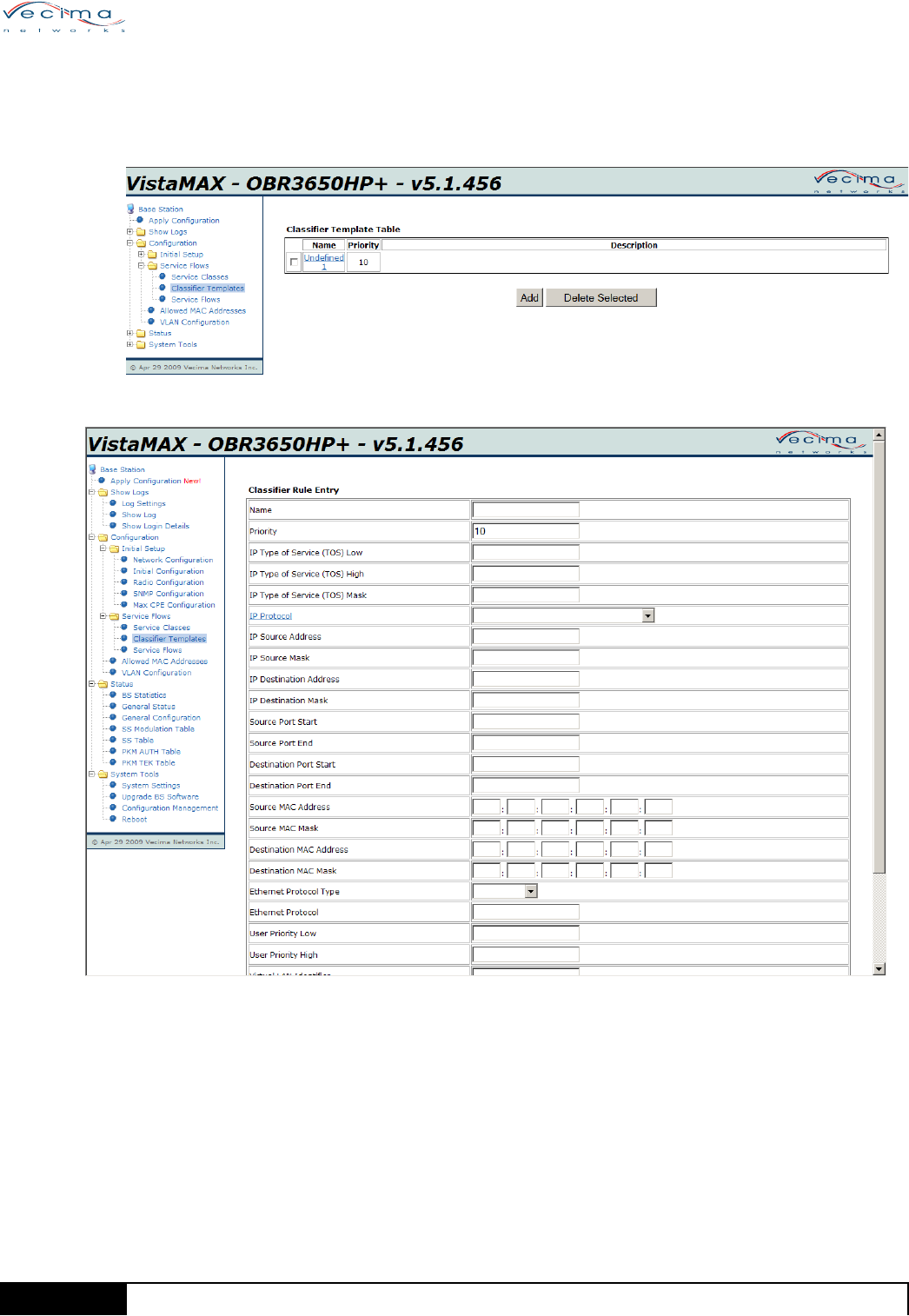The width and height of the screenshot is (909, 1316).
Task: Select Classifier Templates in lower tree
Action: [169, 639]
